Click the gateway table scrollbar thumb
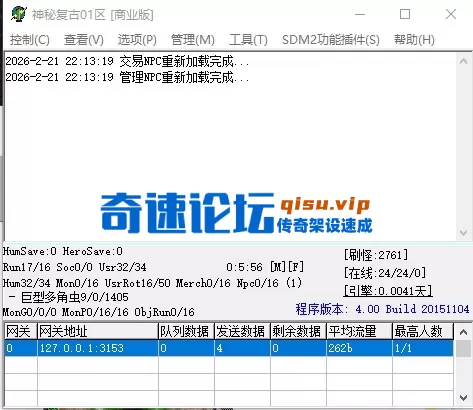Viewport: 473px width, 410px height. point(463,349)
